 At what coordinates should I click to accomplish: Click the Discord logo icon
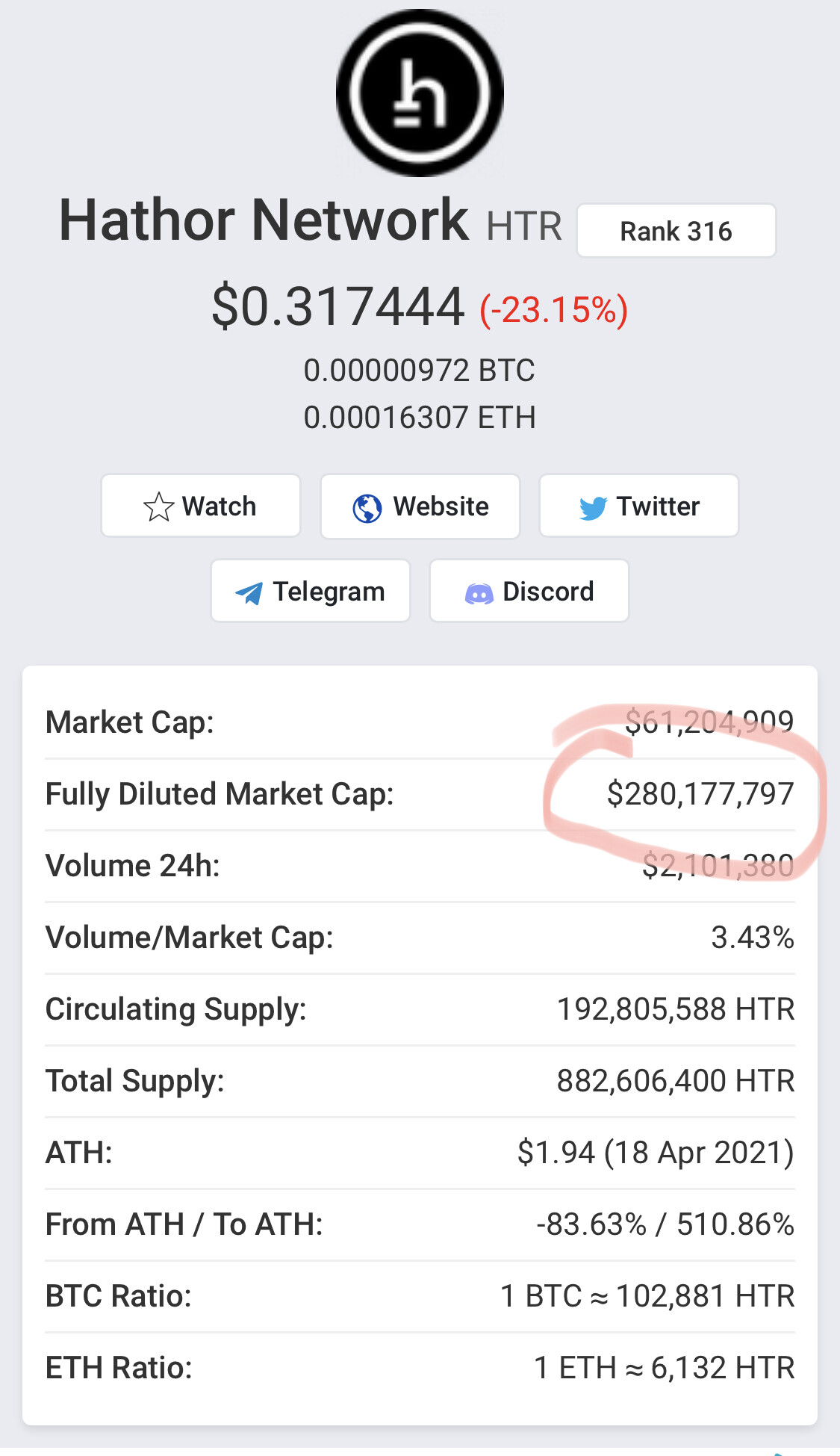pyautogui.click(x=479, y=593)
